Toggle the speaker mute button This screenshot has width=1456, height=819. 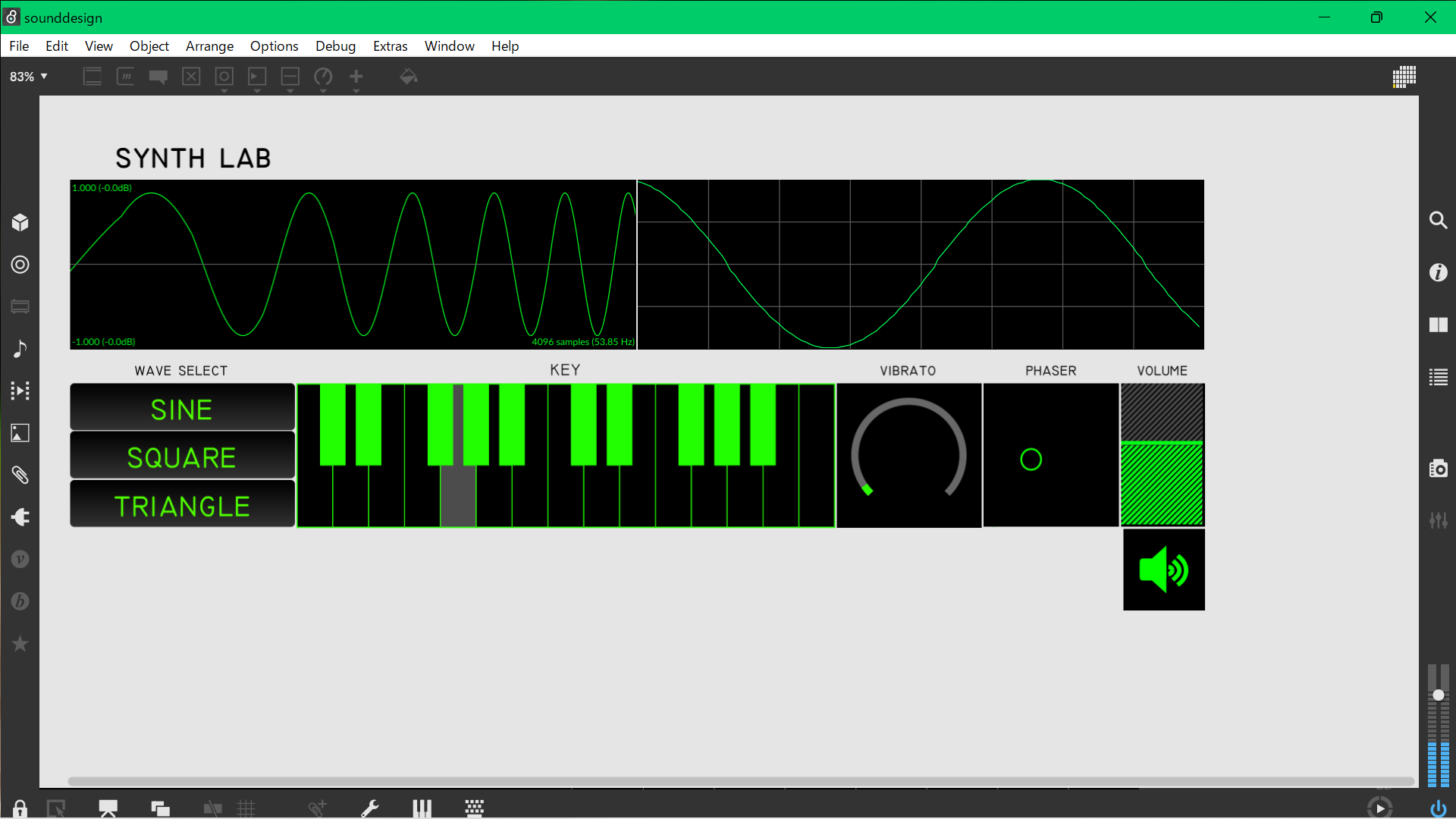coord(1163,570)
